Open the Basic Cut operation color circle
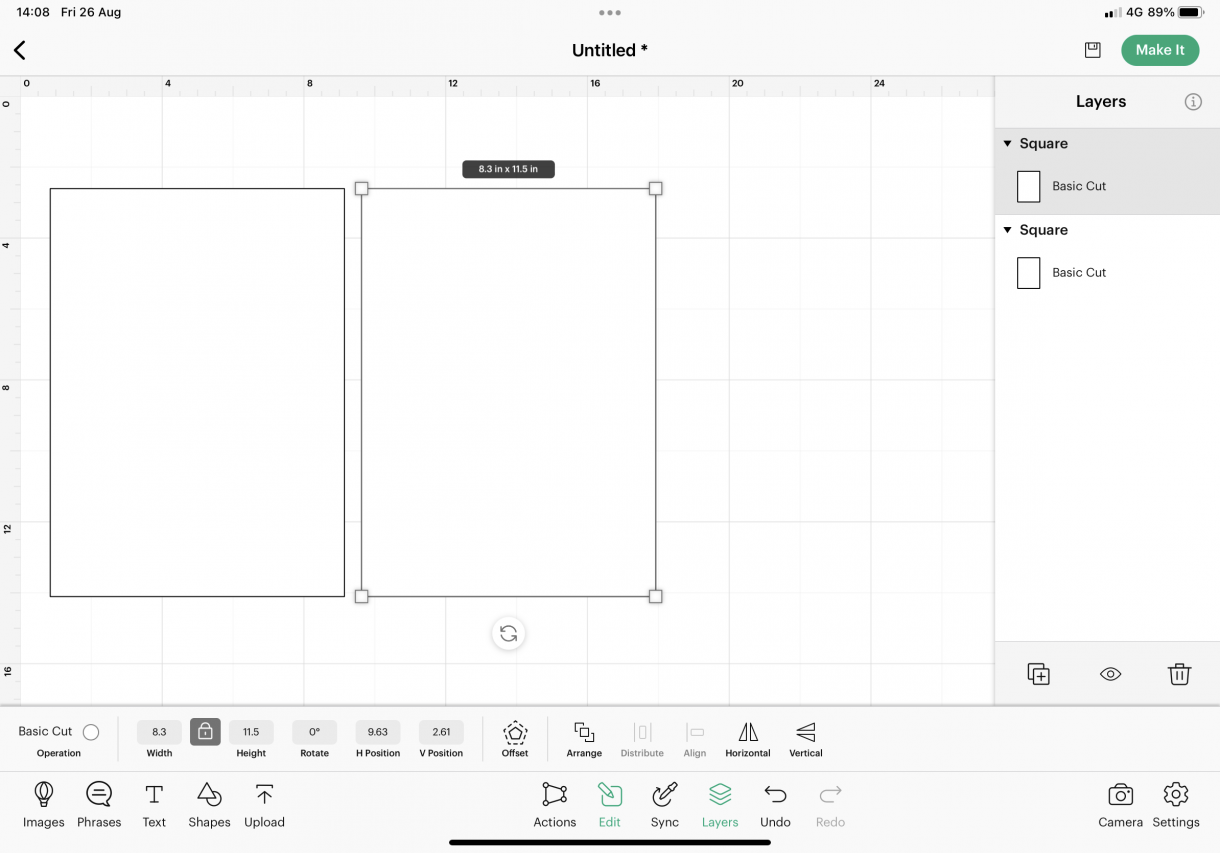The width and height of the screenshot is (1220, 853). tap(91, 732)
